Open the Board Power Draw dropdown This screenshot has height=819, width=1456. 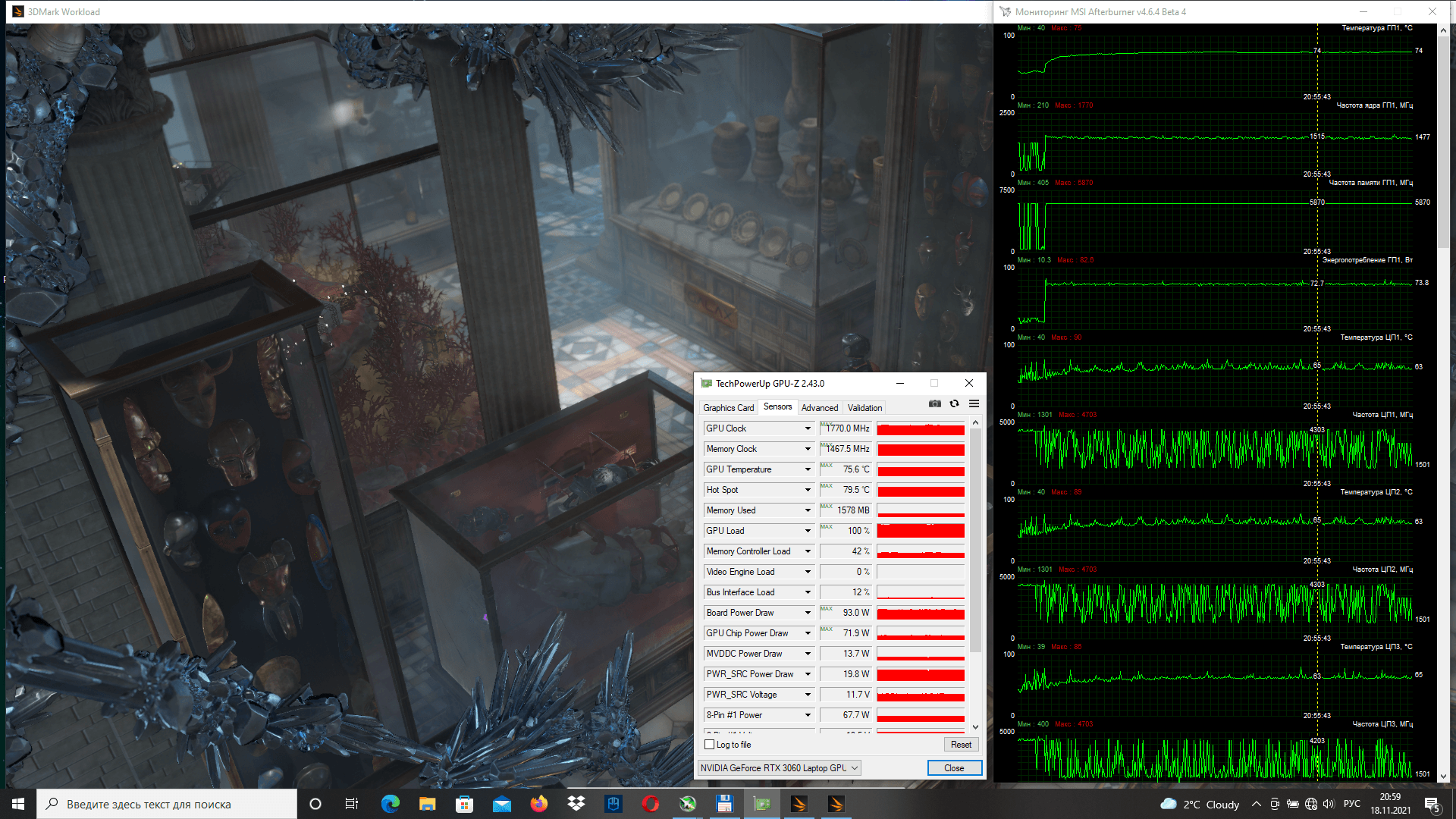[808, 613]
